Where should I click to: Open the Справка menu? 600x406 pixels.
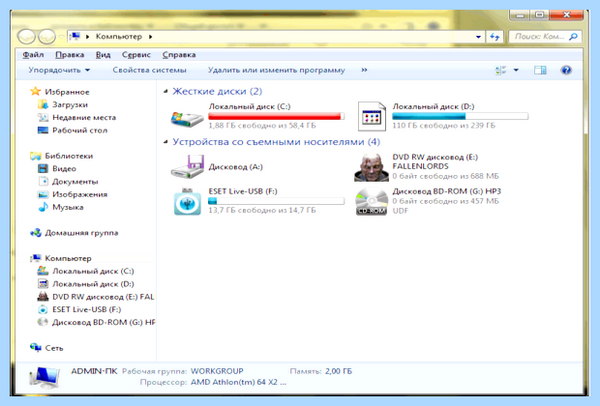point(179,55)
